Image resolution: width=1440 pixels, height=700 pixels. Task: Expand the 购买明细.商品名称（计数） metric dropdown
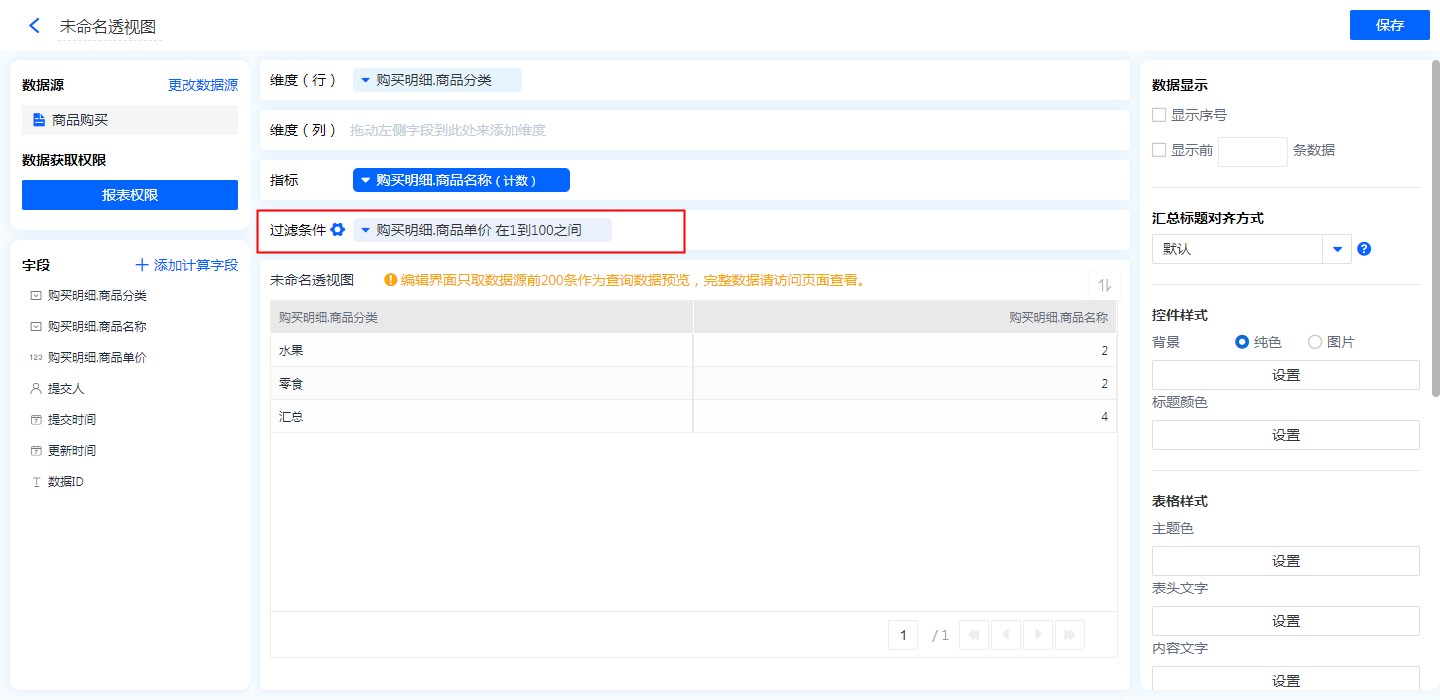[365, 180]
